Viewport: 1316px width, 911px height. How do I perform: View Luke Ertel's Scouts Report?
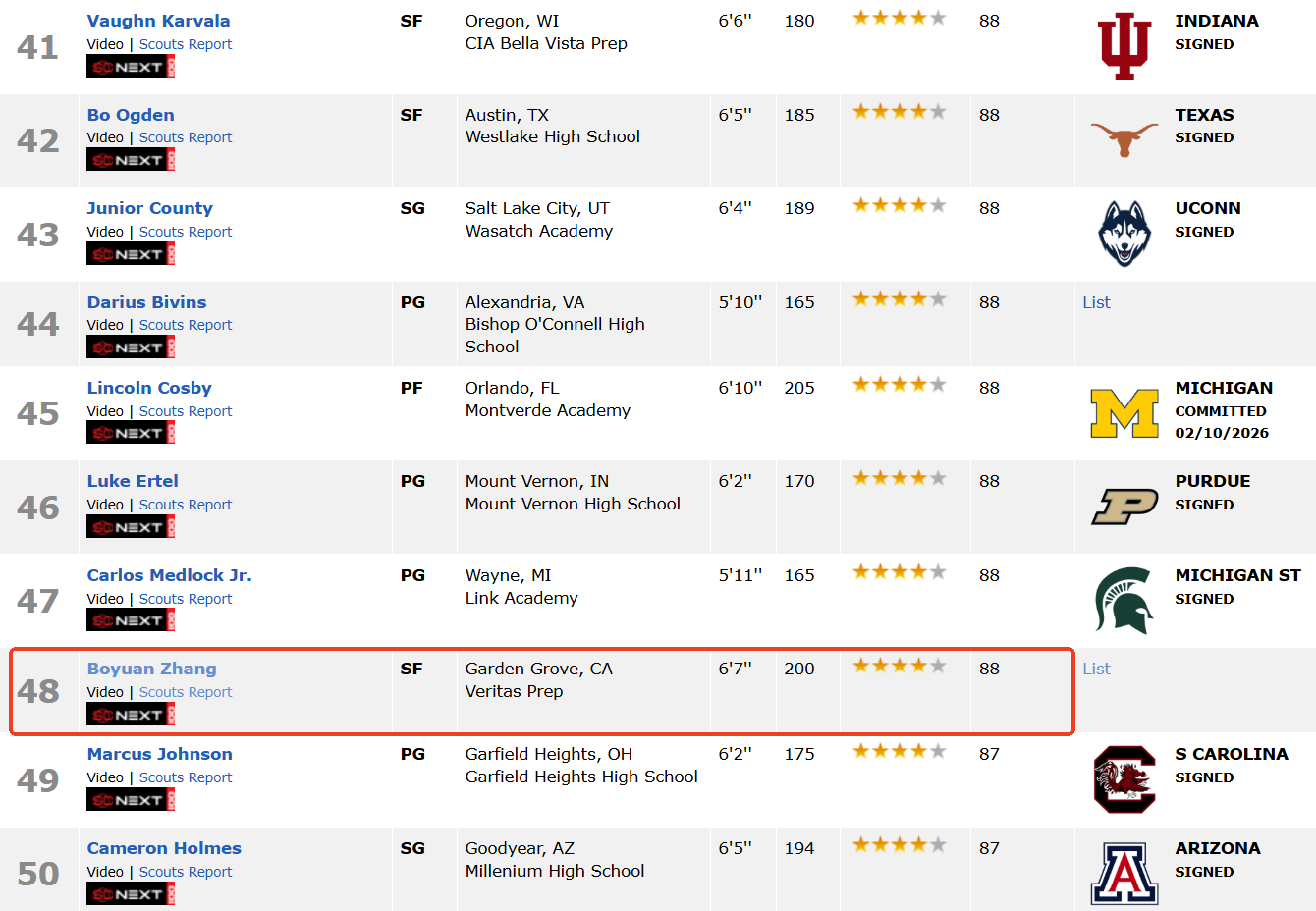tap(186, 505)
